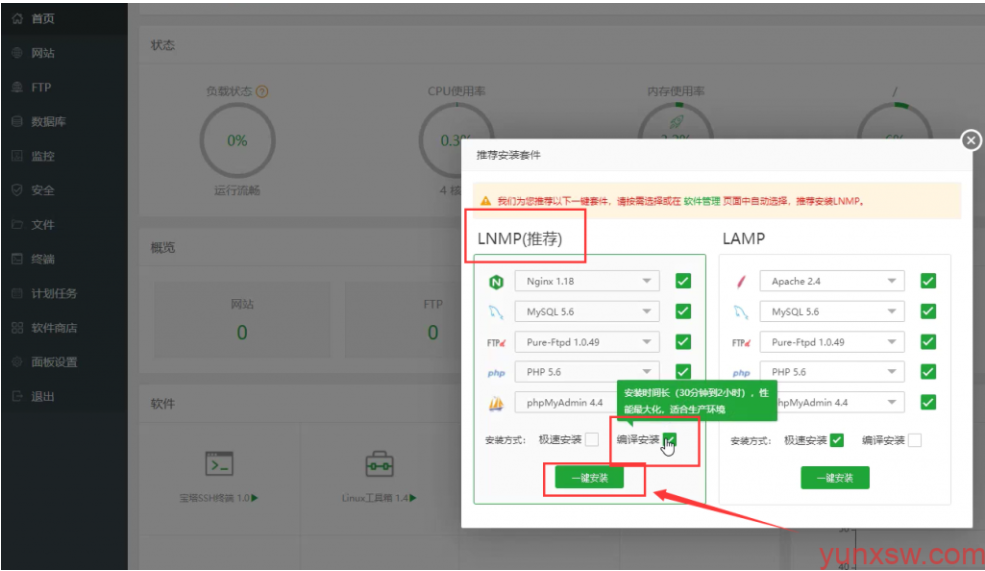985x571 pixels.
Task: Uncheck LAMP phpMyAdmin 4.4 checkbox
Action: click(x=928, y=402)
